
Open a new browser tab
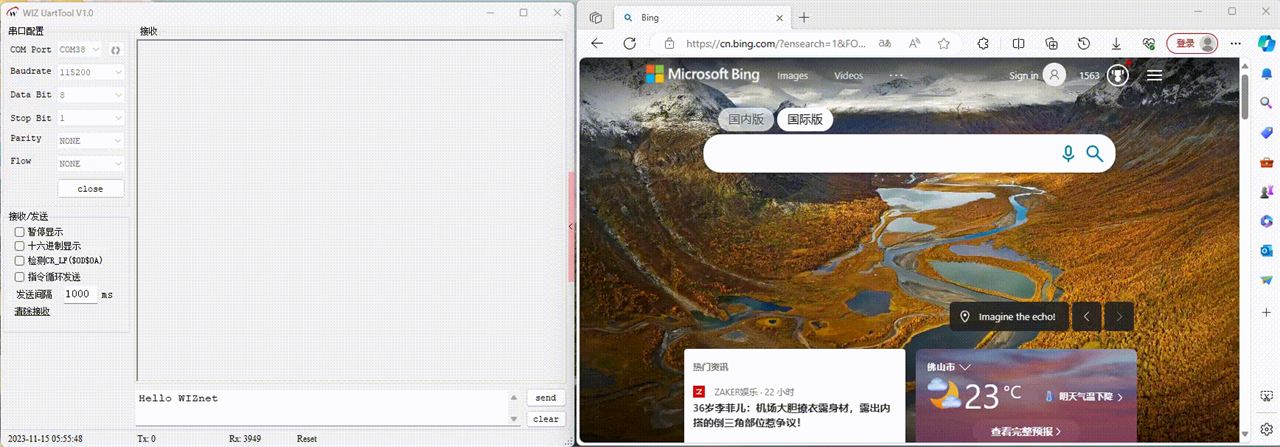coord(804,17)
